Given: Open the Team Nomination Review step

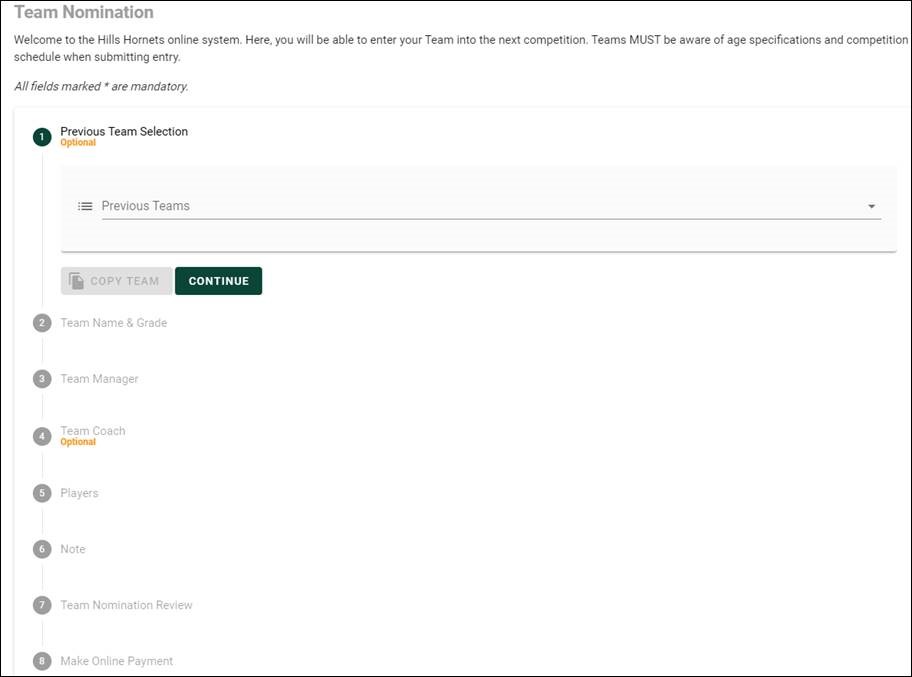Looking at the screenshot, I should tap(126, 605).
